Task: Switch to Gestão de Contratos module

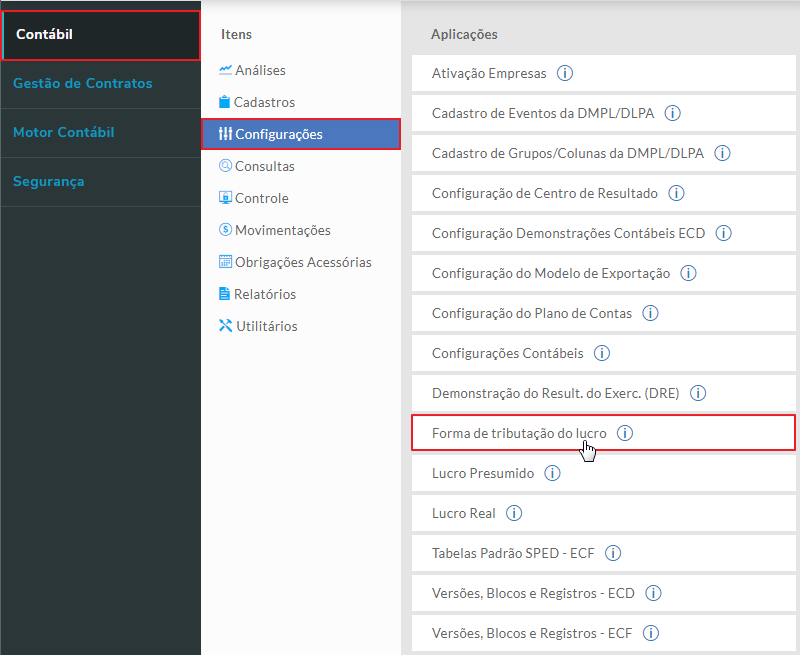Action: [x=83, y=83]
